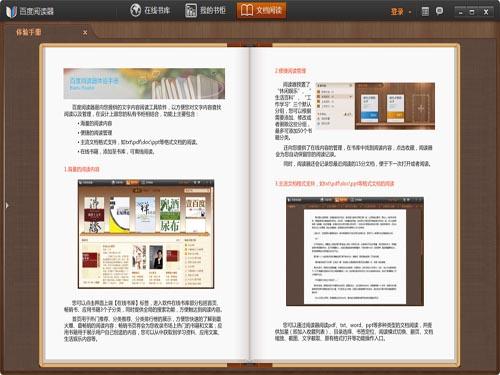The width and height of the screenshot is (500, 375).
Task: Minimize the Baidu Reader window
Action: point(461,12)
